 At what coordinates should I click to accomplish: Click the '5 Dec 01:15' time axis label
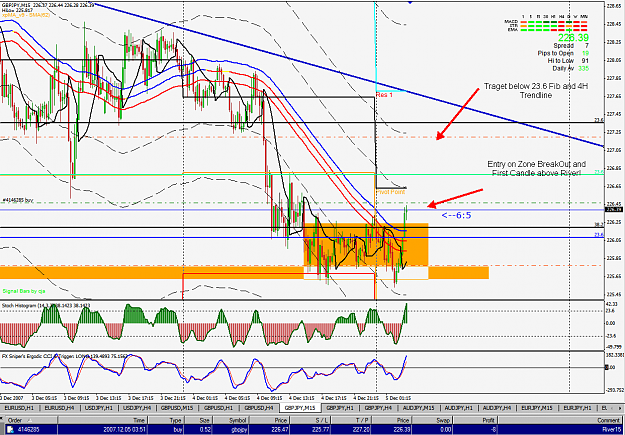[x=399, y=399]
